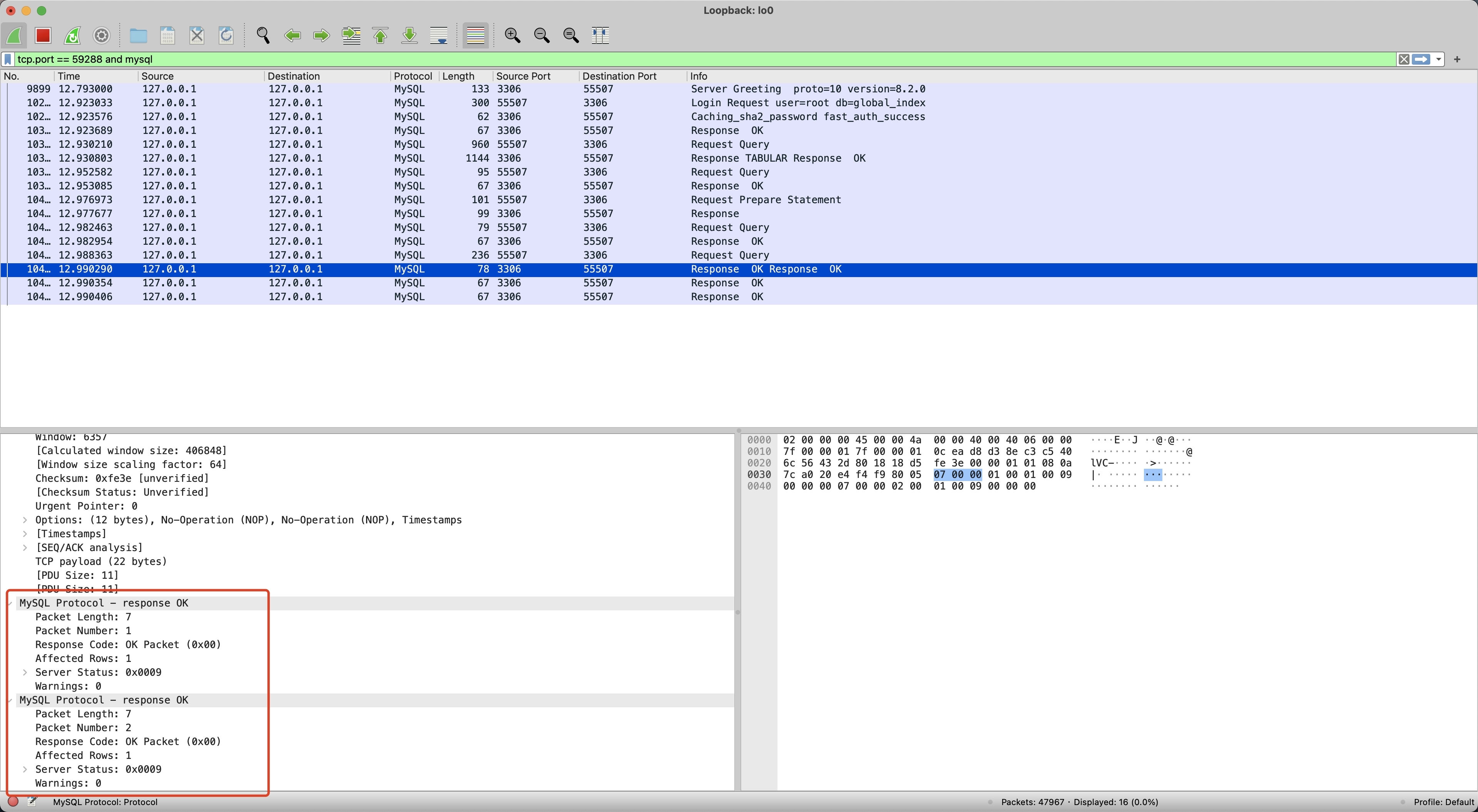Restart the current capture
This screenshot has height=812, width=1478.
coord(72,35)
